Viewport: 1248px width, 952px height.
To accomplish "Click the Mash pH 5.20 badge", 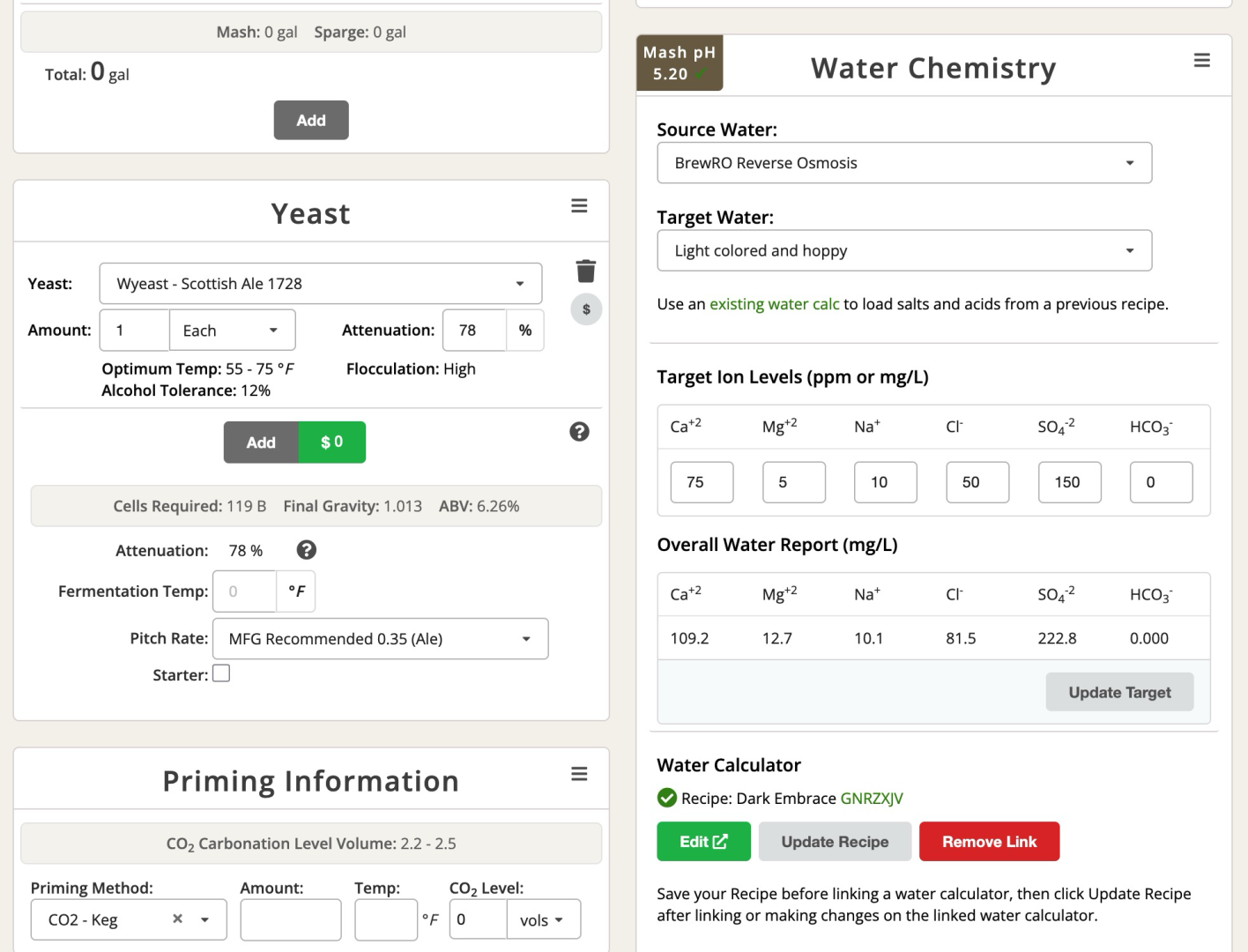I will click(x=679, y=63).
